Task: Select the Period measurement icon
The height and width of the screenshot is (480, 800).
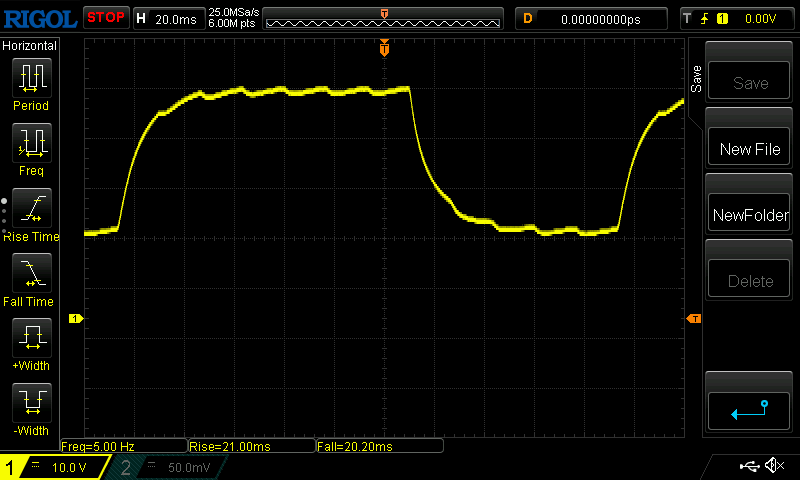Action: 32,78
